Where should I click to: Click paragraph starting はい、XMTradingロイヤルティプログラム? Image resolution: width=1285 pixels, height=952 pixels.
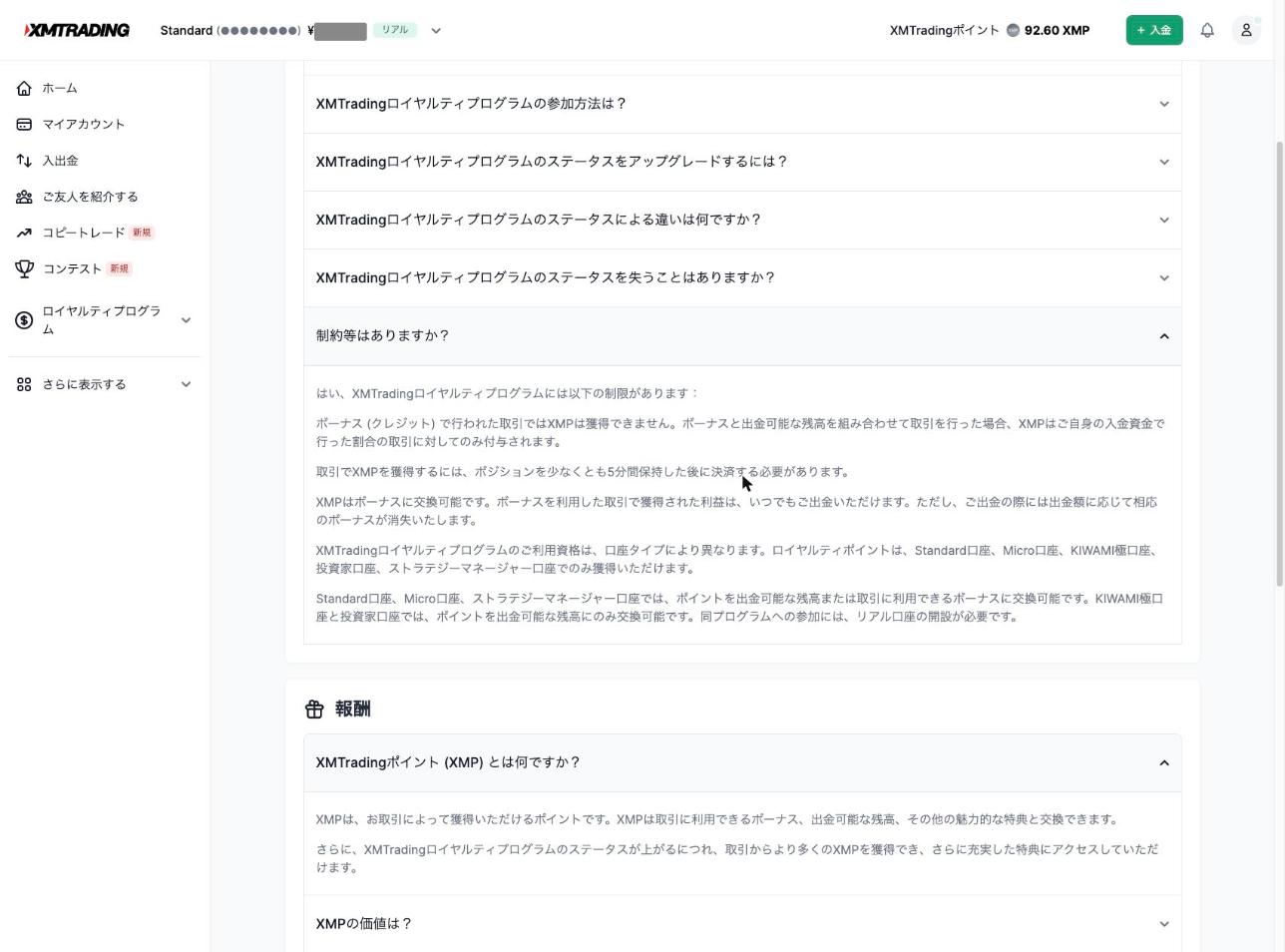(508, 393)
